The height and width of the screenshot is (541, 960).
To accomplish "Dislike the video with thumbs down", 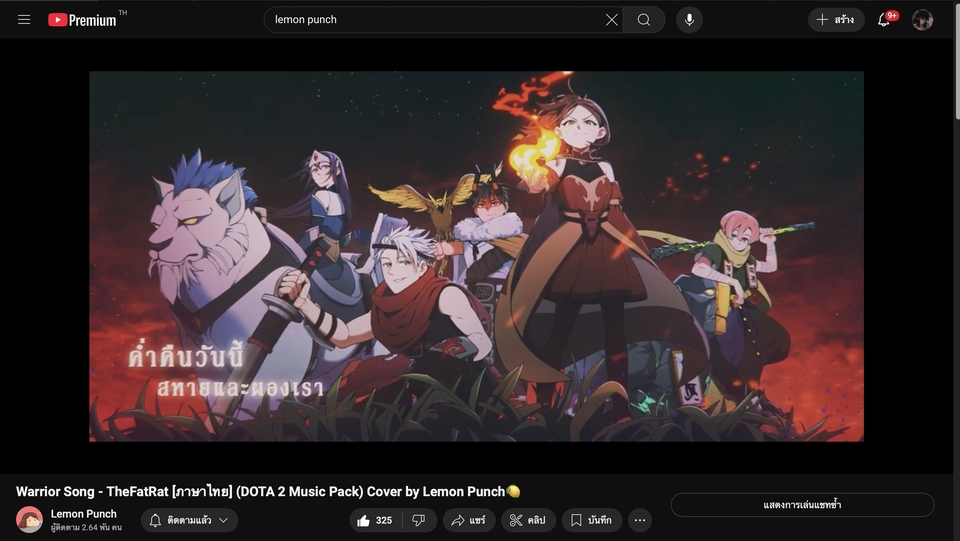I will (419, 520).
